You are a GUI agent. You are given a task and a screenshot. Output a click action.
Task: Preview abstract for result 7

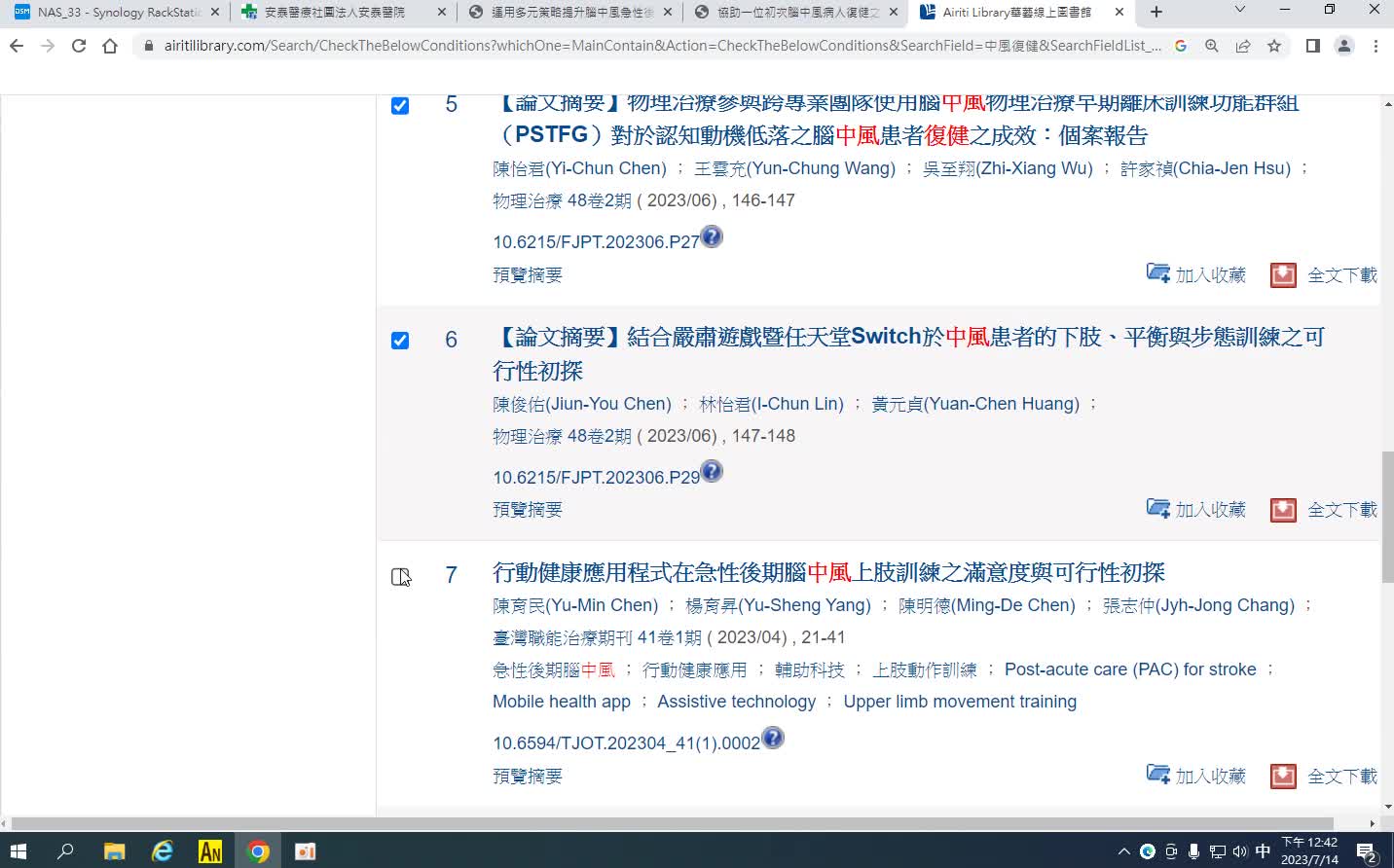(x=528, y=777)
